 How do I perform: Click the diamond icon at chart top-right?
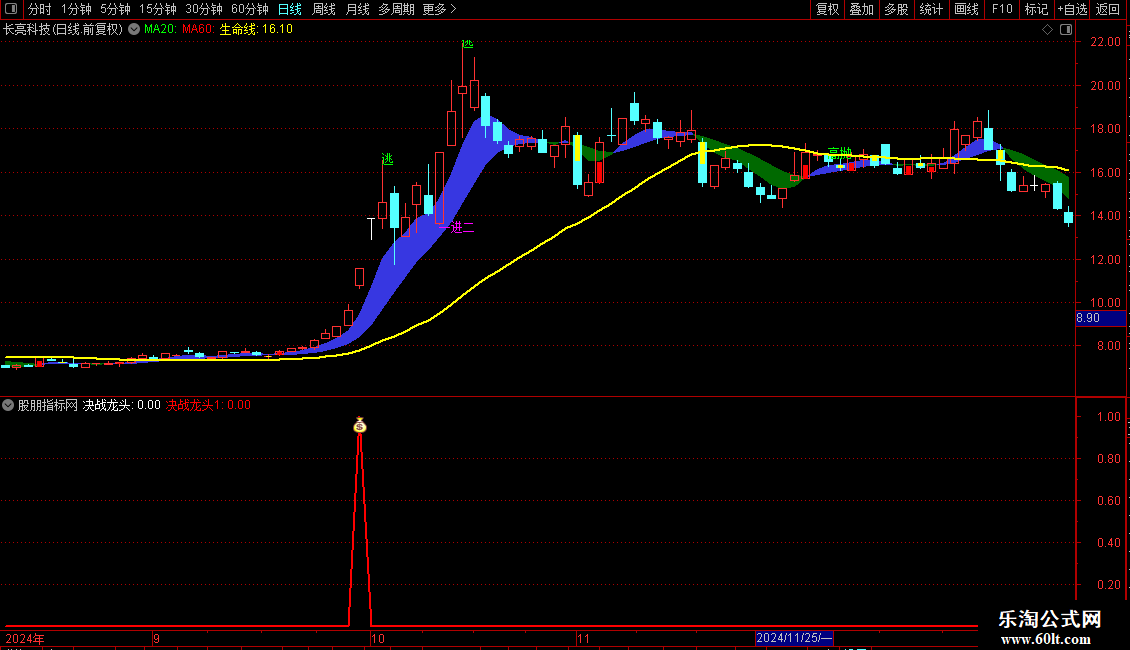click(1048, 30)
